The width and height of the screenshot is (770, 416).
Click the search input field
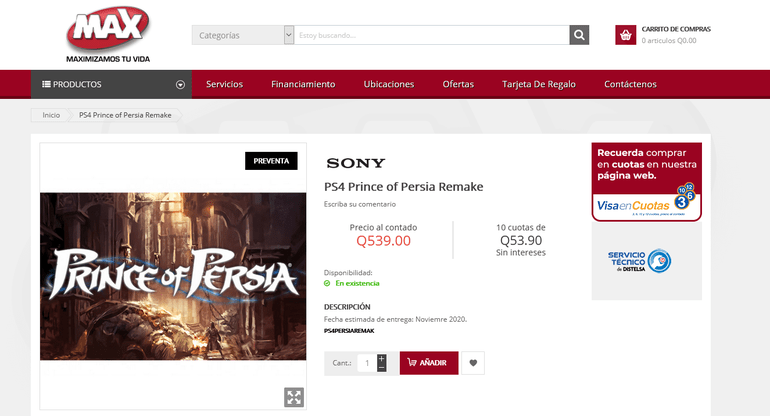(431, 35)
